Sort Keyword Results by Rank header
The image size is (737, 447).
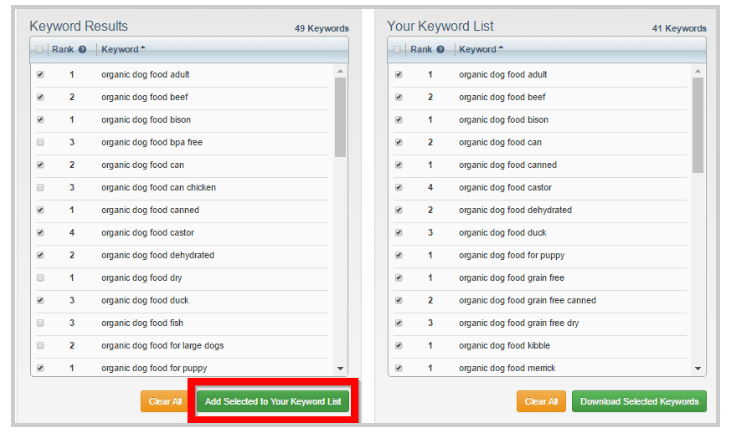coord(63,49)
